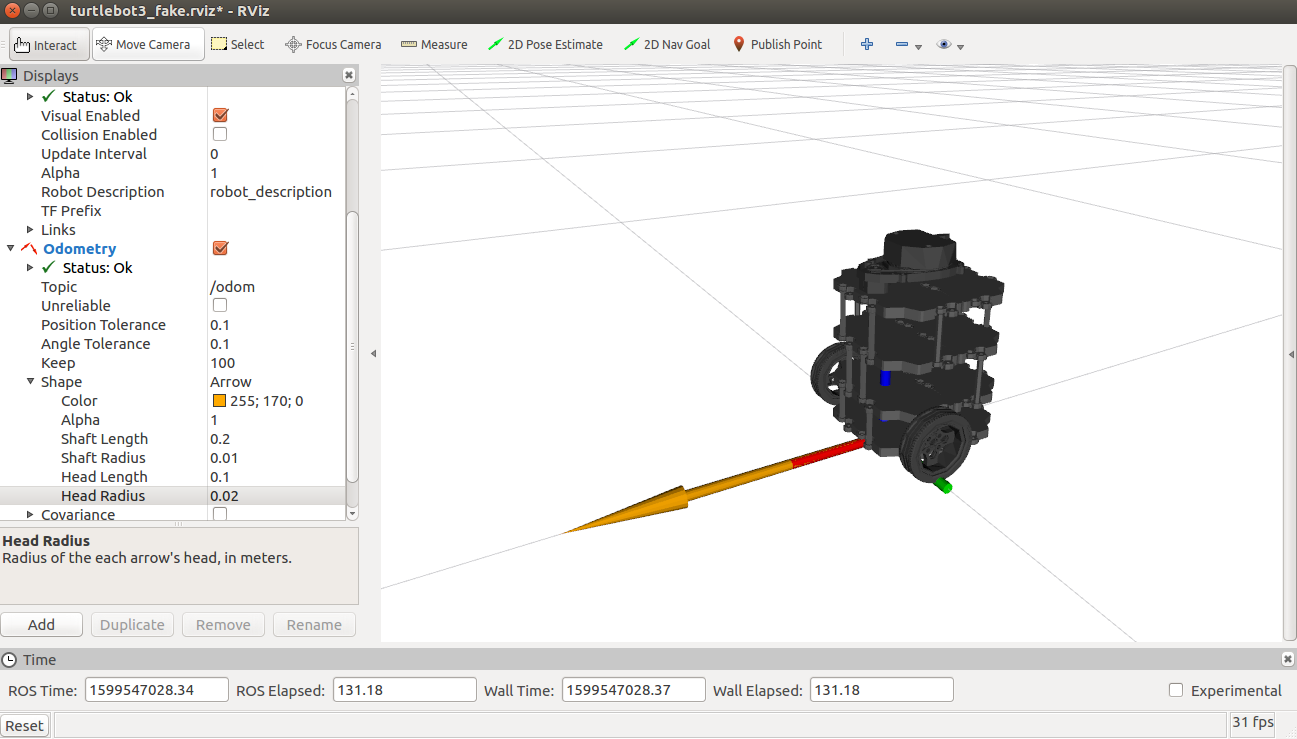Activate the Publish Point tool
Viewport: 1297px width, 739px height.
coord(778,45)
